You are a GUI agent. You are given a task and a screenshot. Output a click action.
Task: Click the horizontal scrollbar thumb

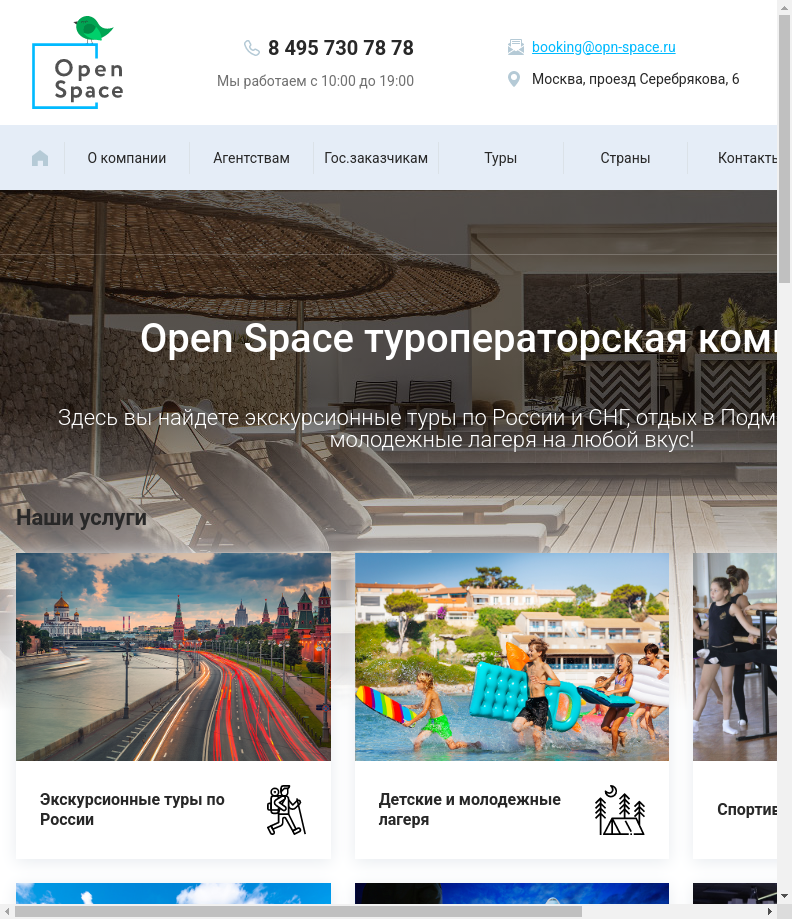(298, 911)
